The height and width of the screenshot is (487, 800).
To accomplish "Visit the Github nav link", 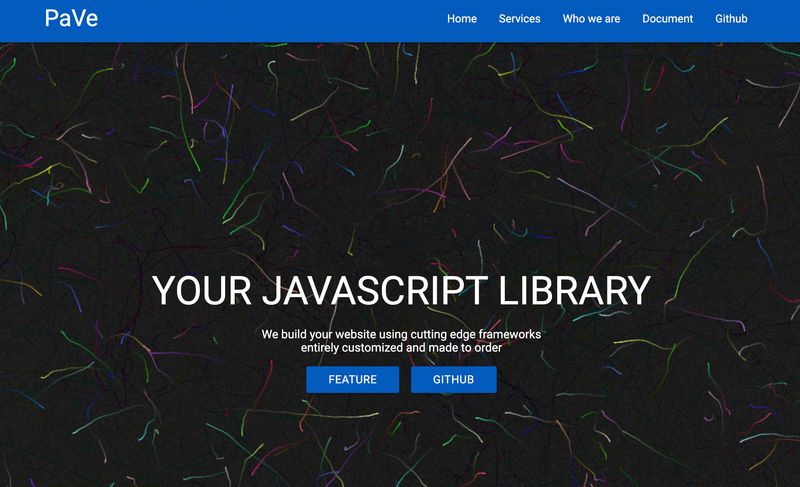I will tap(731, 19).
